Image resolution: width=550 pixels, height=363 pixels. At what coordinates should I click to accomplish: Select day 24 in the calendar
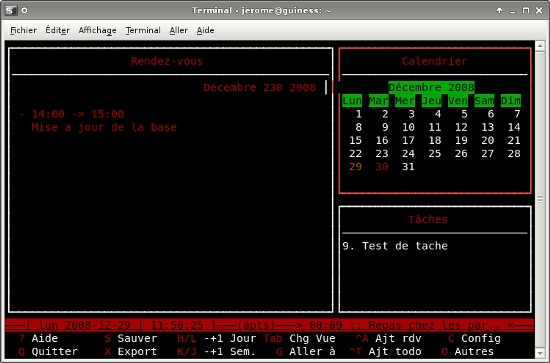[x=408, y=154]
